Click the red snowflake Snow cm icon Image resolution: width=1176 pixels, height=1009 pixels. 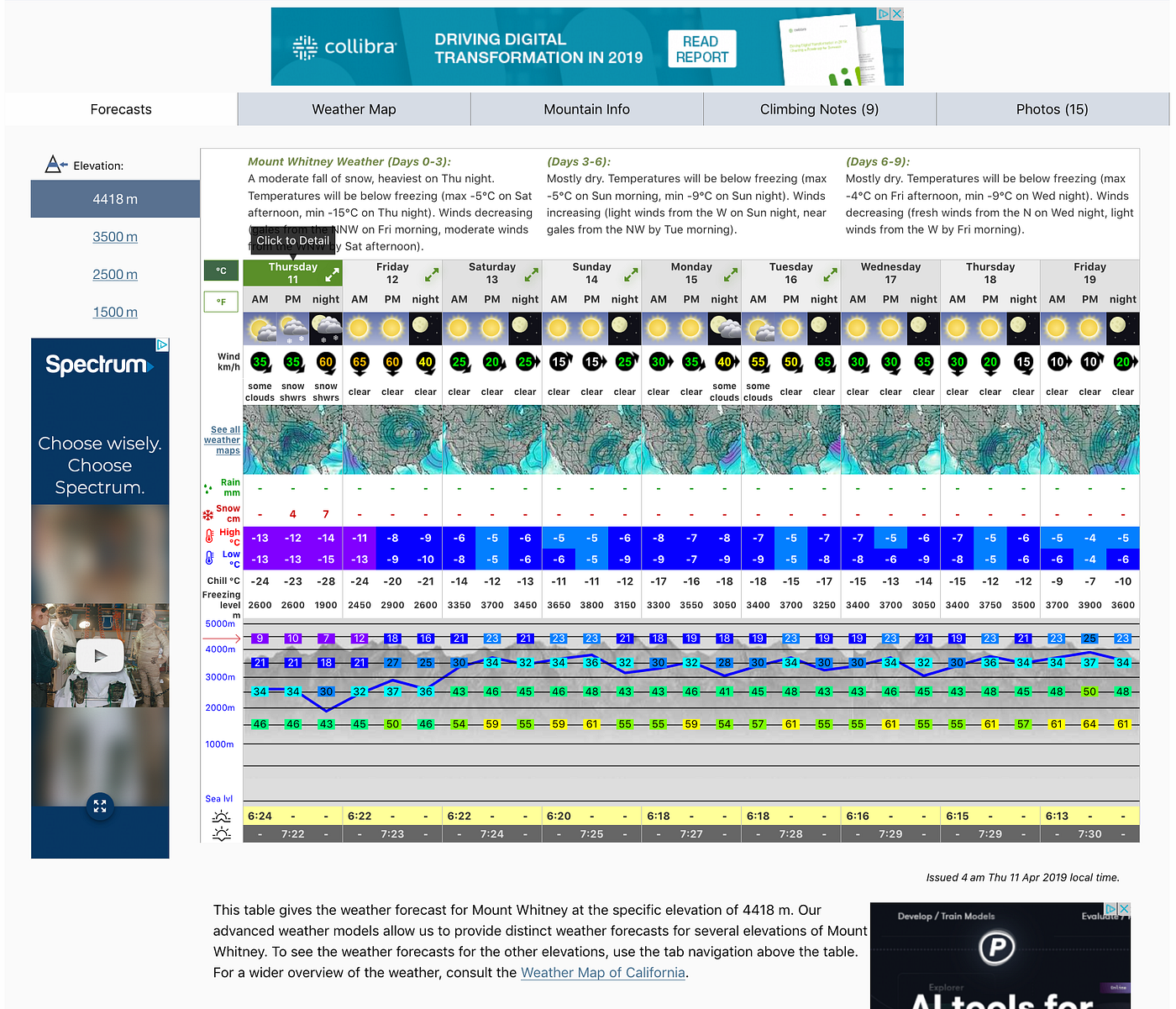coord(207,512)
